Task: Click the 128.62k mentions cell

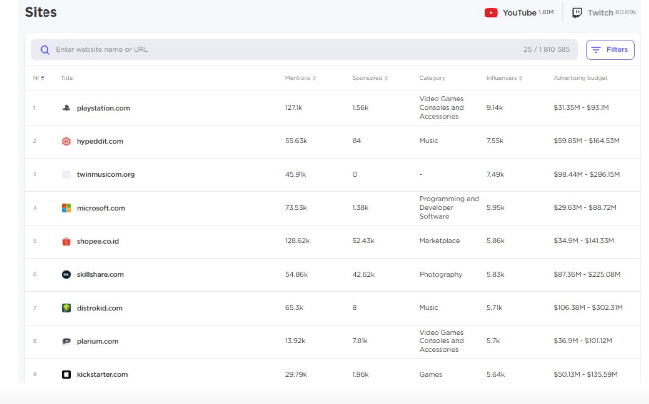Action: pos(297,240)
